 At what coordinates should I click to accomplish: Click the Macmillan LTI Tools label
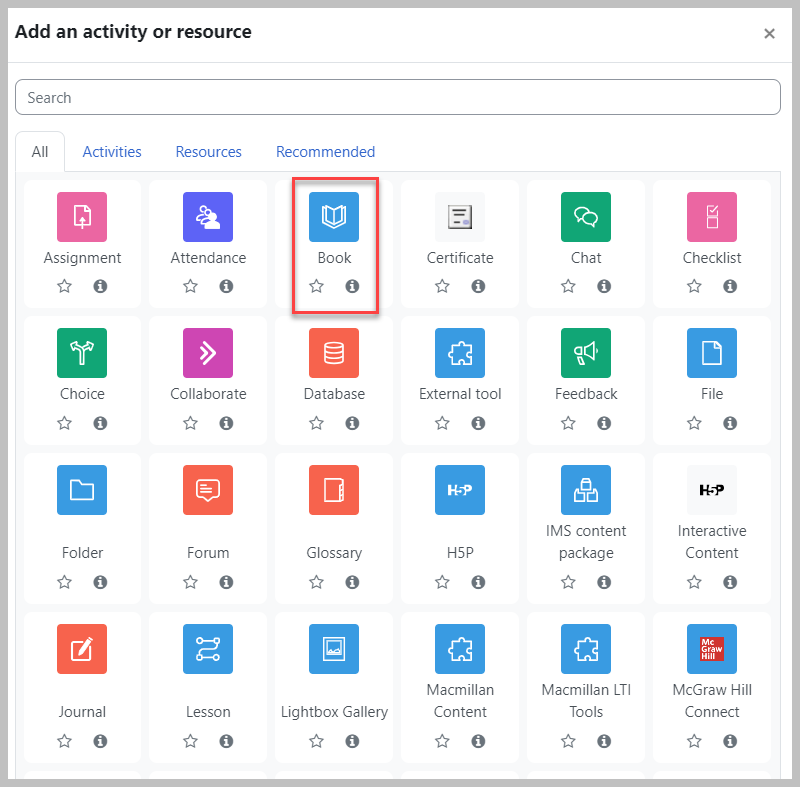click(x=586, y=701)
